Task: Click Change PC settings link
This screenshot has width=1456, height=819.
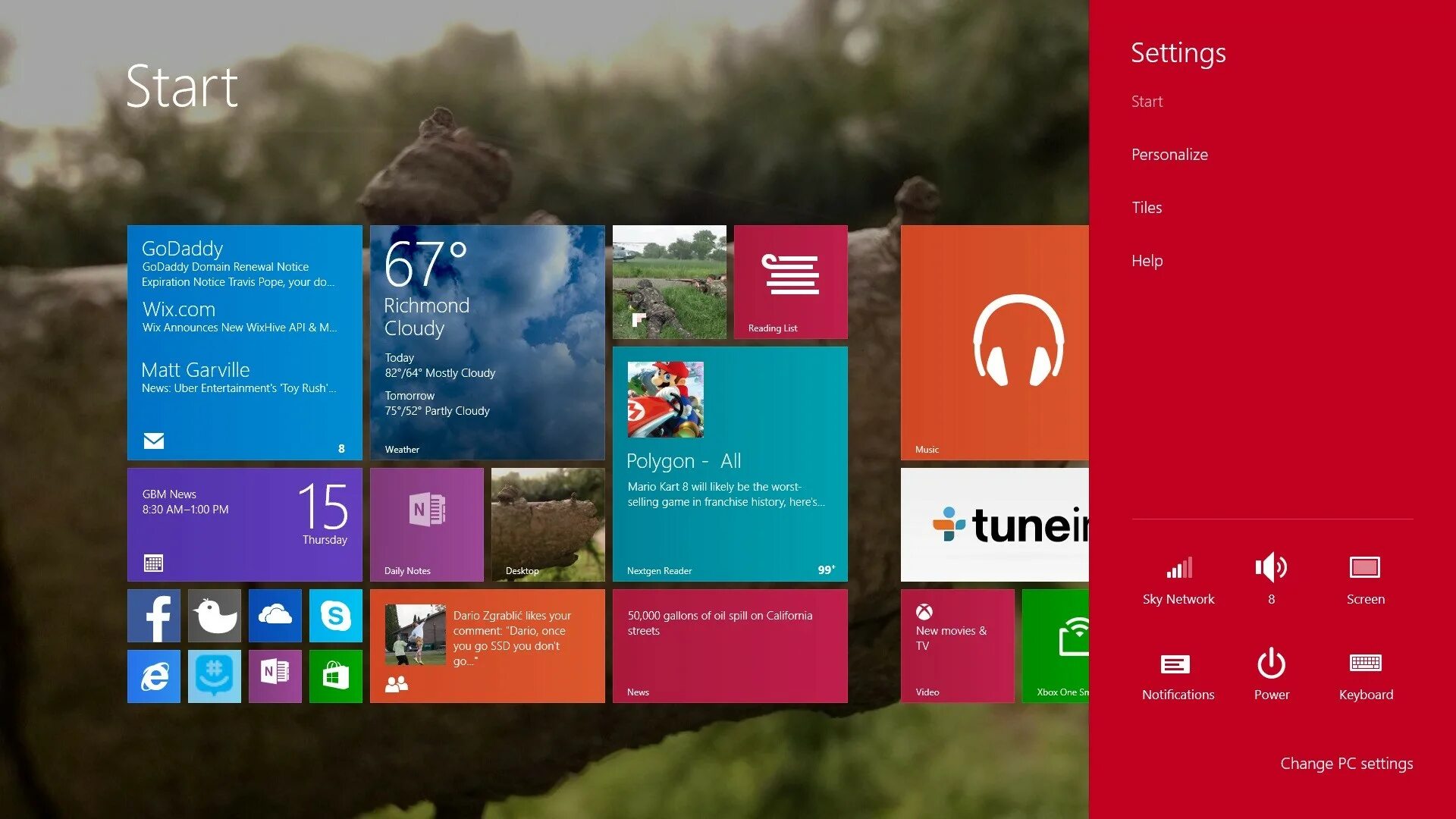Action: pos(1346,764)
